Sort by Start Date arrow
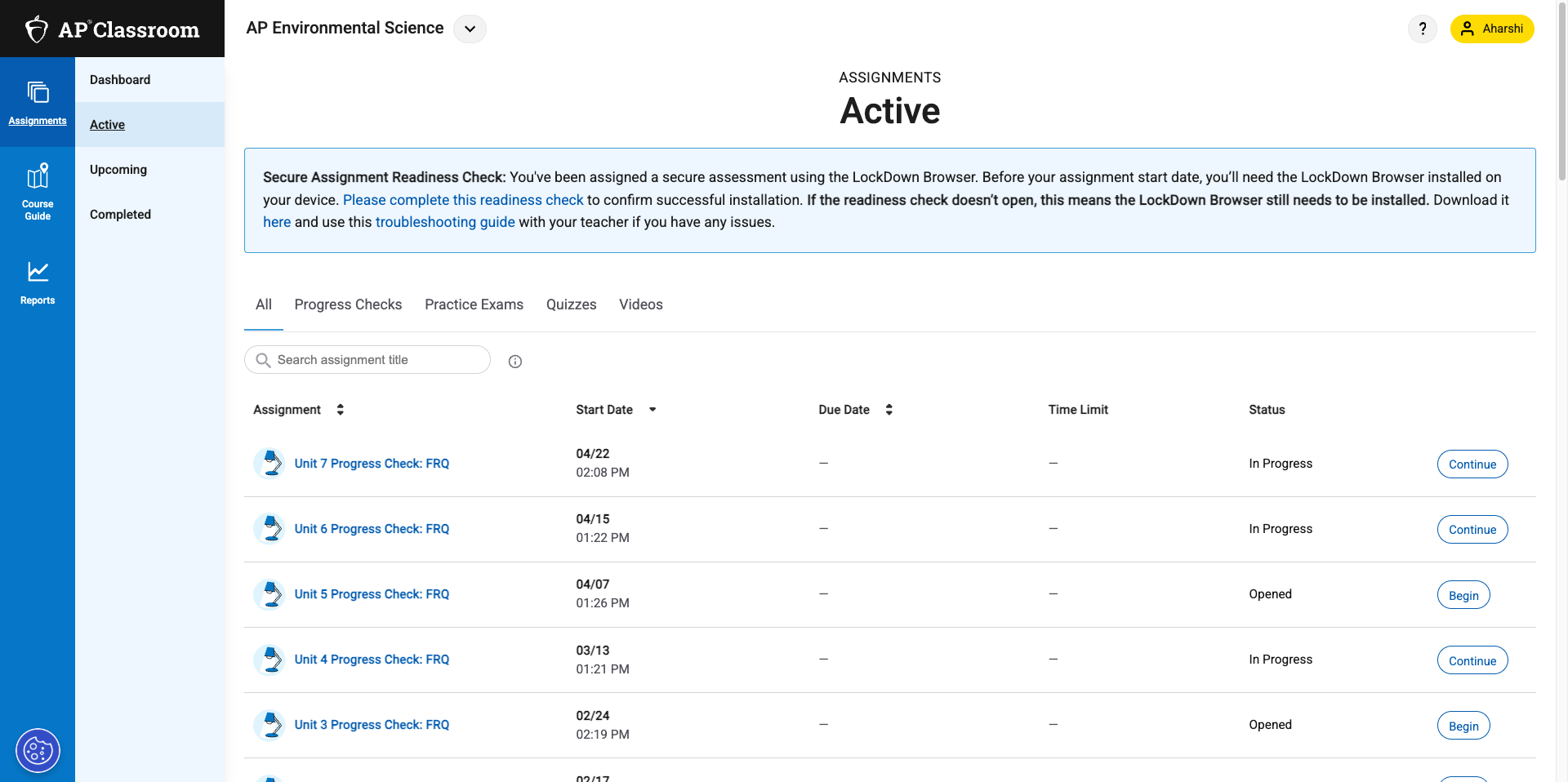Screen dimensions: 1568x782 [653, 410]
